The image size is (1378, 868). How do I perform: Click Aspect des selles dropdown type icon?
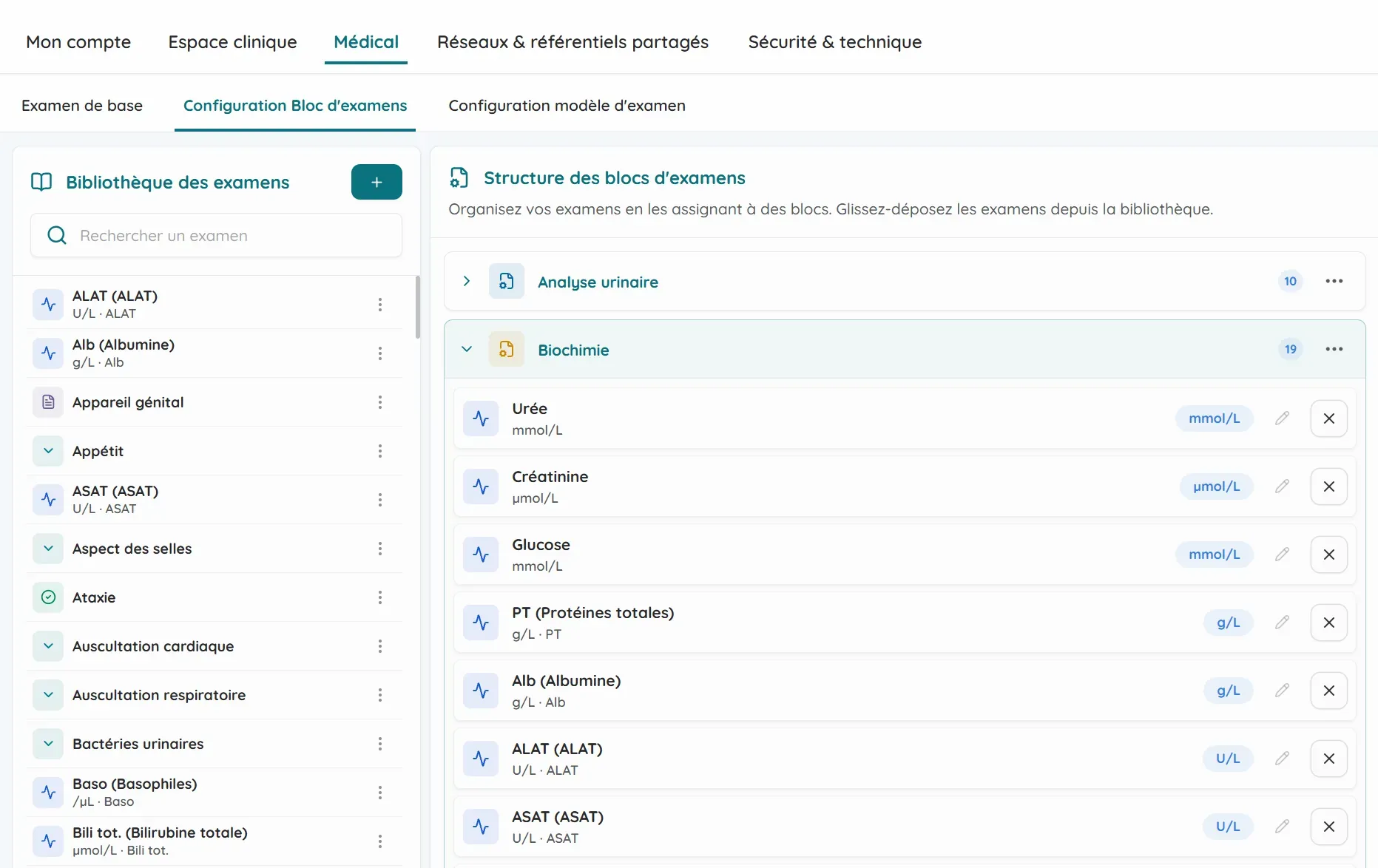click(48, 549)
